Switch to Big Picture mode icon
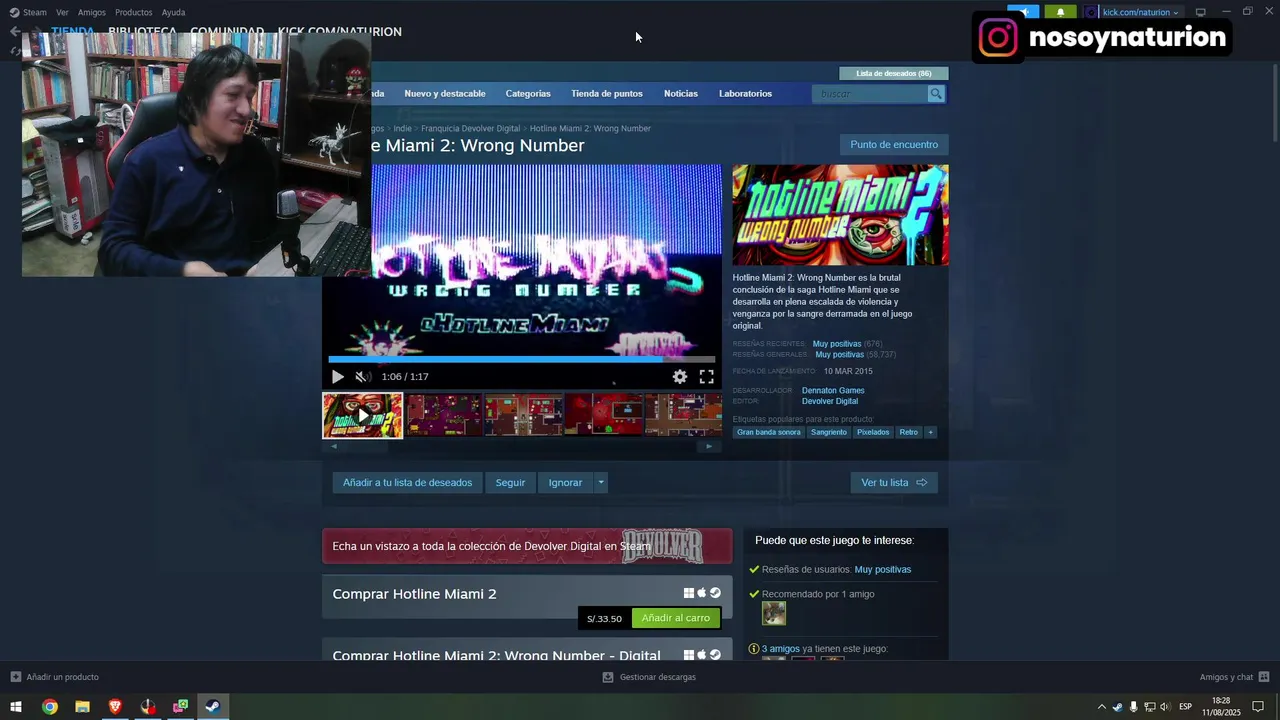Image resolution: width=1280 pixels, height=720 pixels. point(1201,12)
